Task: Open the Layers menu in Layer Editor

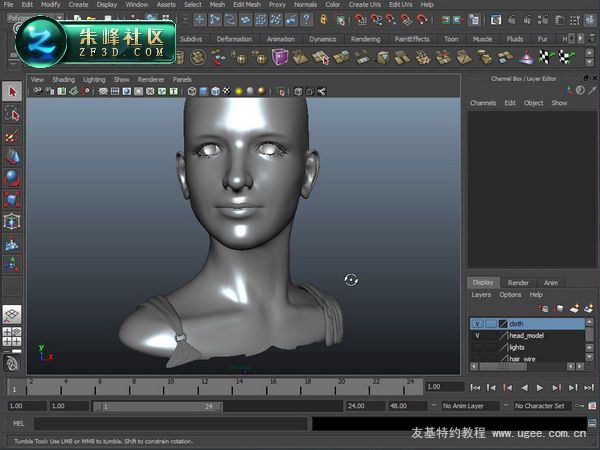Action: pos(481,295)
